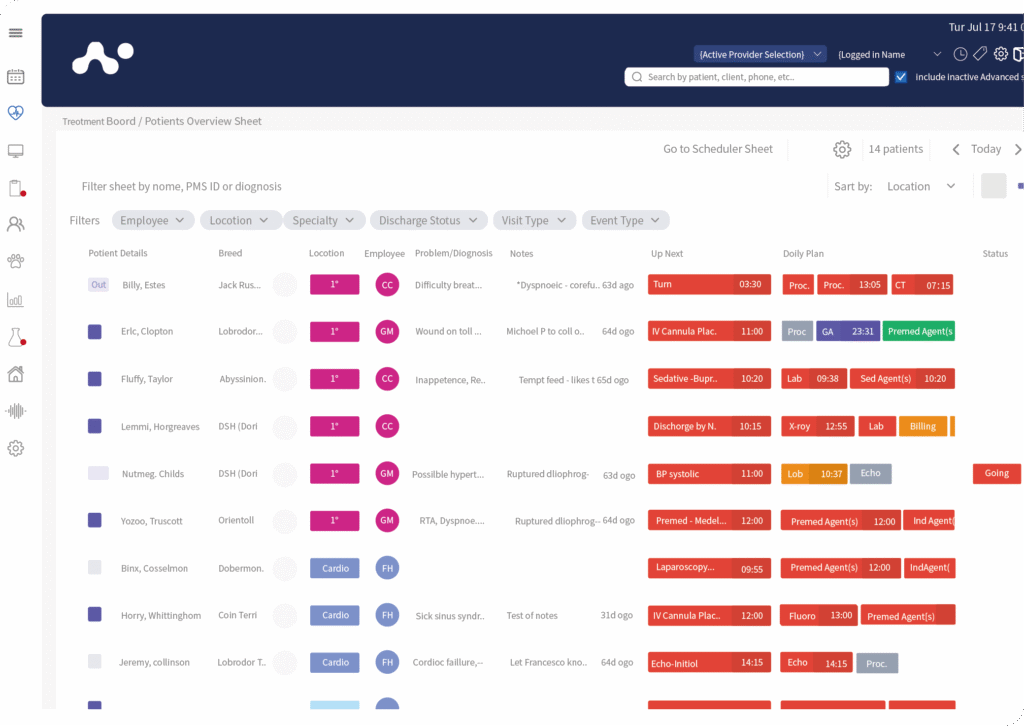Open sheet settings gear beside 14 patients
Screen dimensions: 1024x726
coord(842,149)
